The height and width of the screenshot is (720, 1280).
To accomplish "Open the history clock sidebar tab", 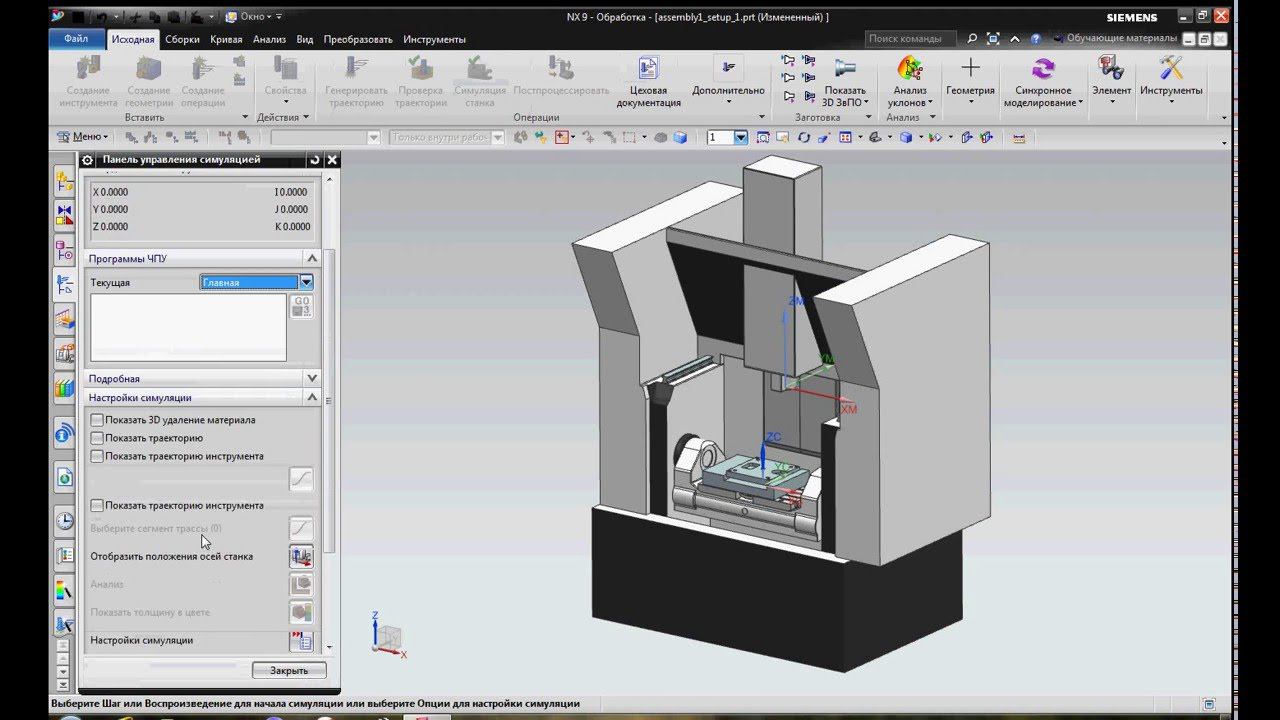I will (65, 521).
